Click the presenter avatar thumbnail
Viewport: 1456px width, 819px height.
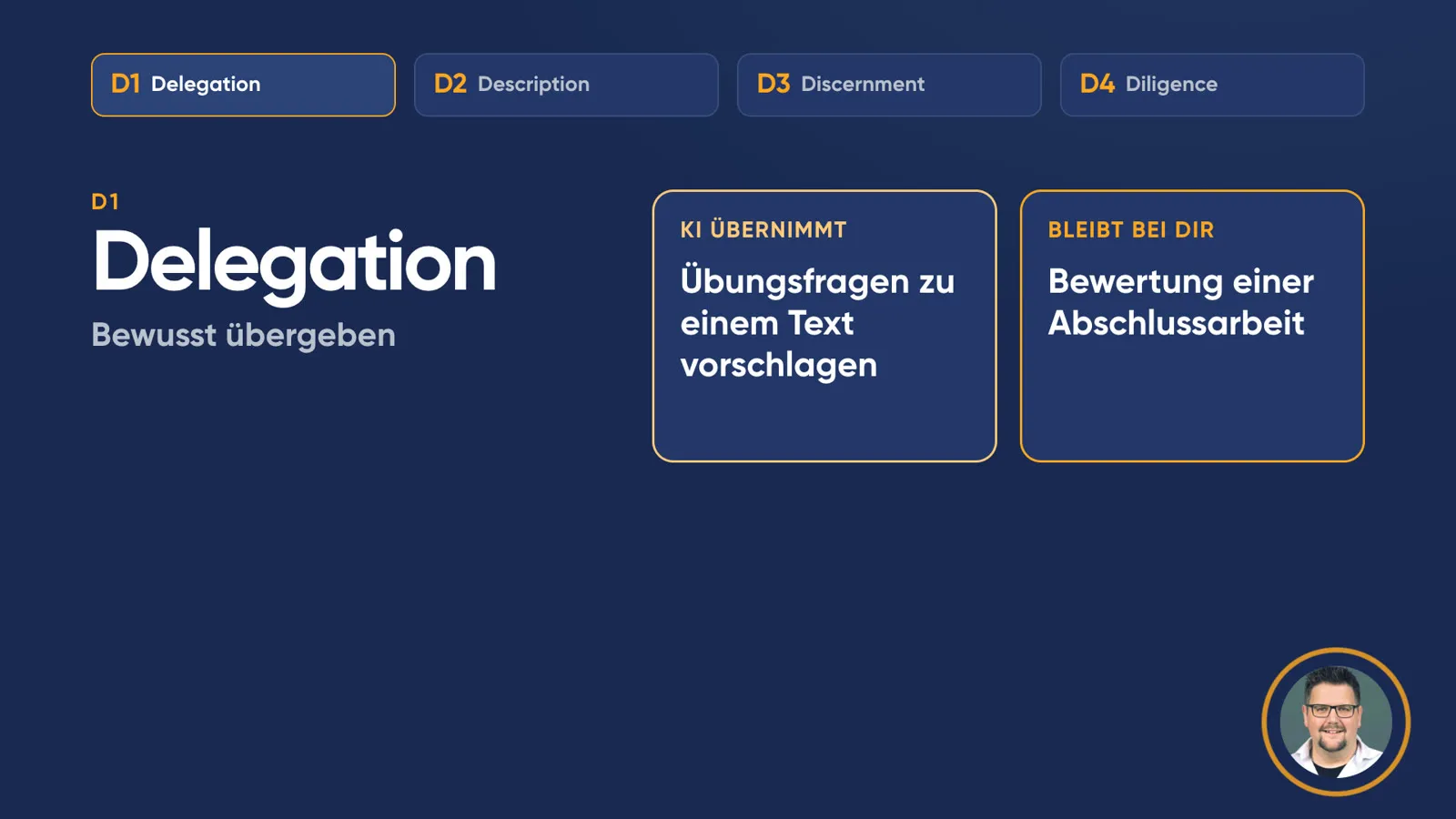(1336, 722)
